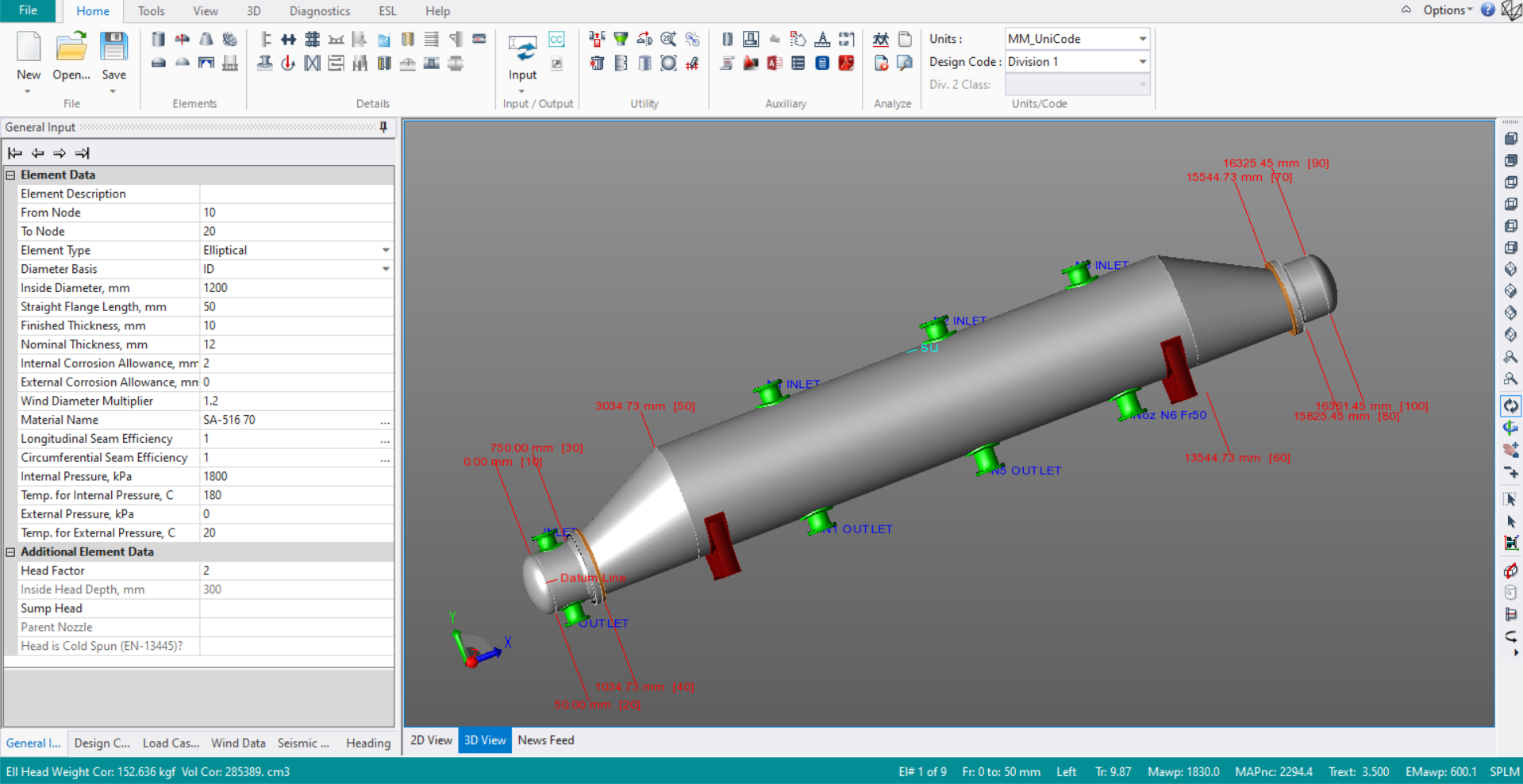Open the calculator utility
The height and width of the screenshot is (784, 1523).
point(822,63)
